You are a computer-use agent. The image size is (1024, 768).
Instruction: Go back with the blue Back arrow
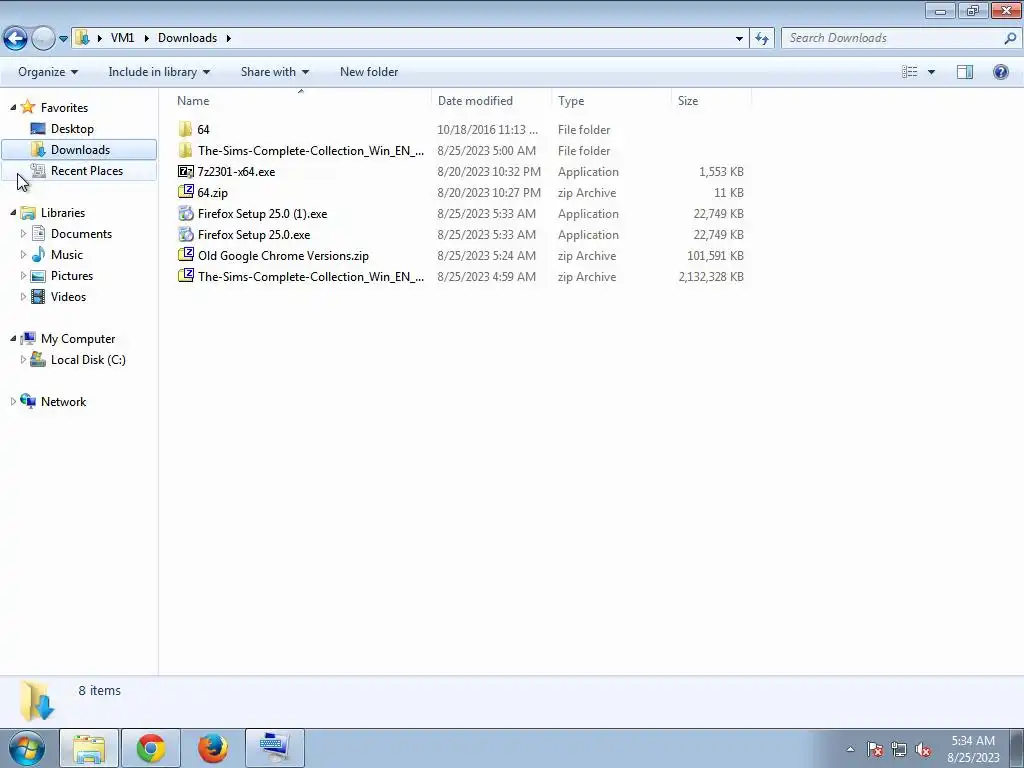click(16, 38)
